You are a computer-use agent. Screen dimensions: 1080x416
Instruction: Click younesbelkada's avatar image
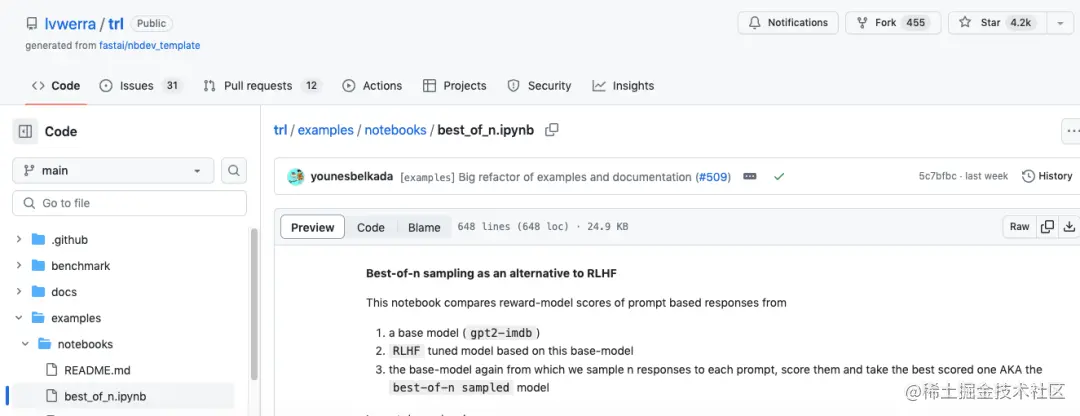(296, 177)
